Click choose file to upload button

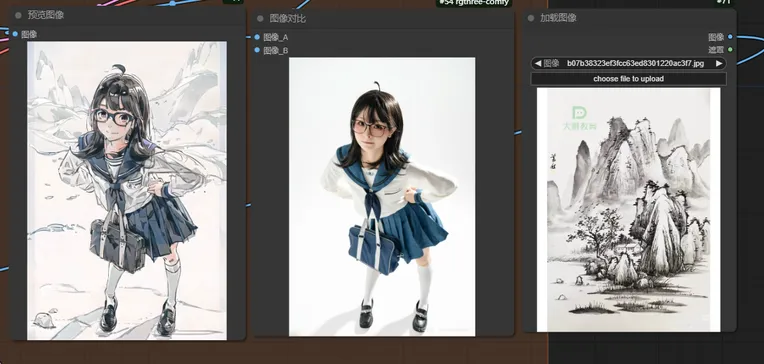(x=629, y=78)
